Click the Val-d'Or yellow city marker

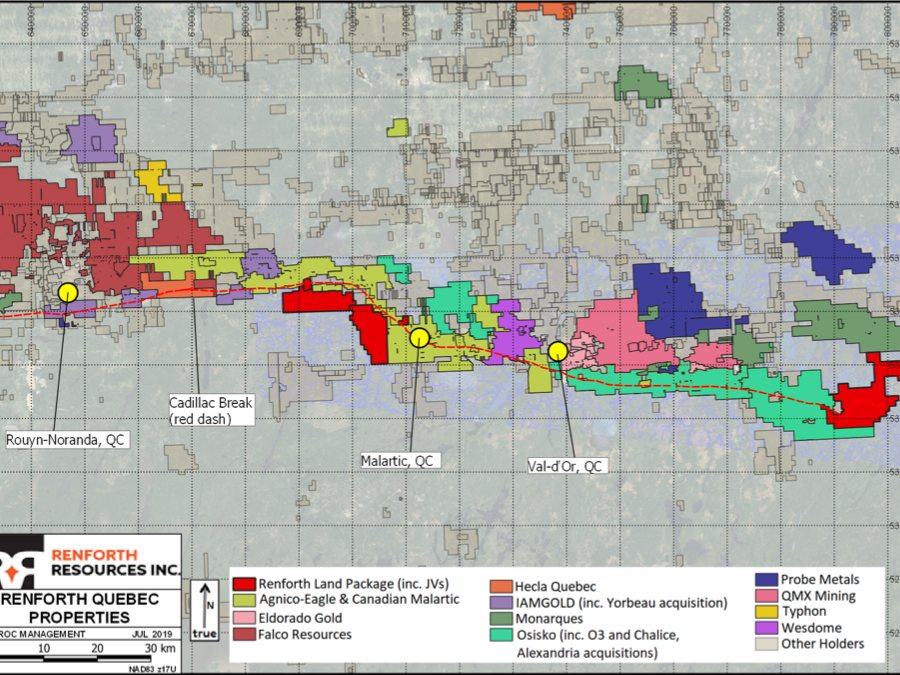pos(558,351)
